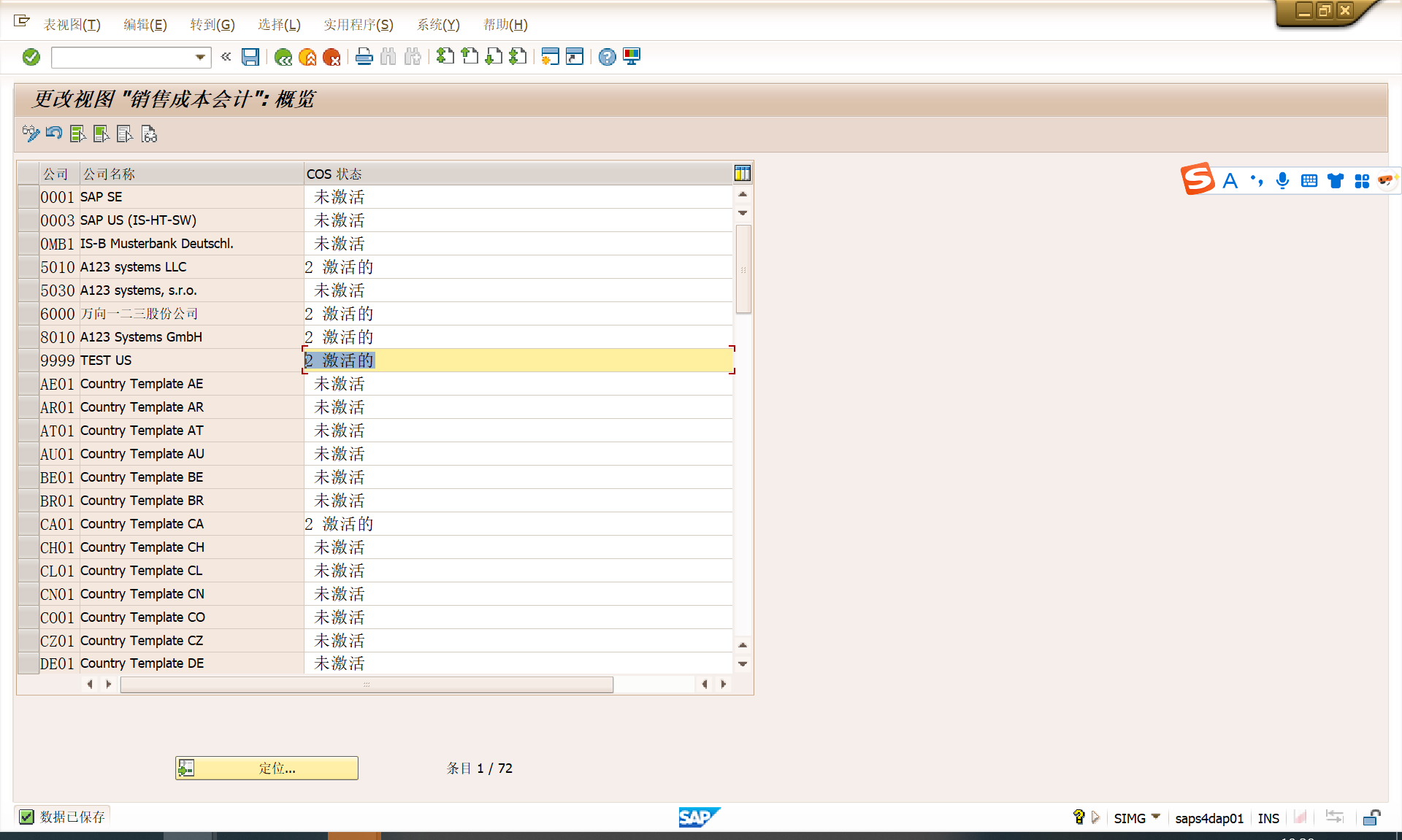
Task: Click the Save disk icon
Action: (x=250, y=57)
